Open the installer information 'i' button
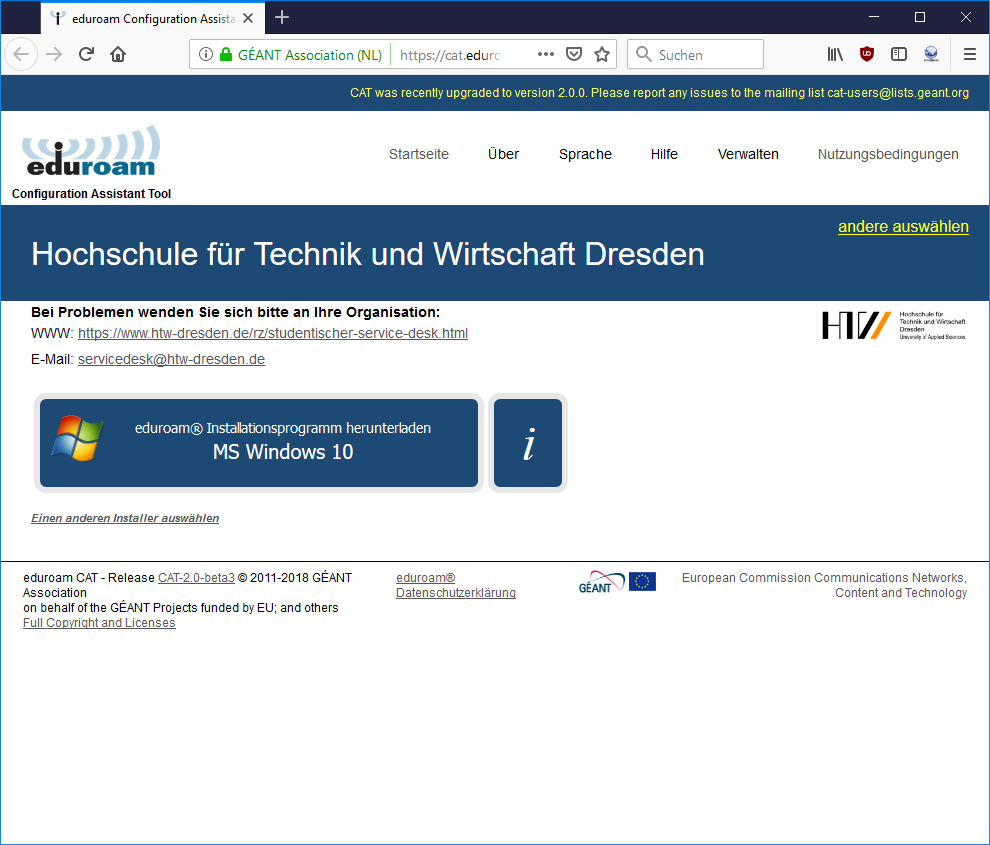This screenshot has width=990, height=845. tap(528, 443)
